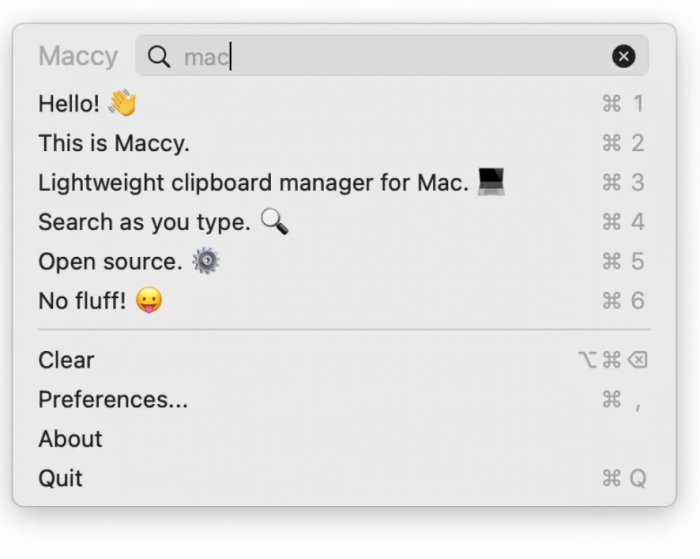Click the Maccy title label

78,57
